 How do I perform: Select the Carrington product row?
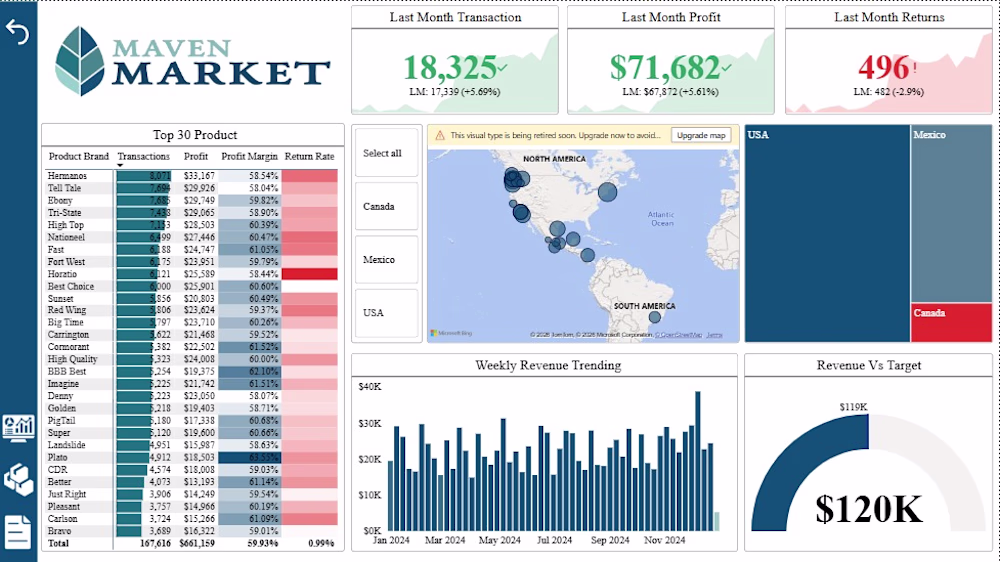click(x=193, y=335)
